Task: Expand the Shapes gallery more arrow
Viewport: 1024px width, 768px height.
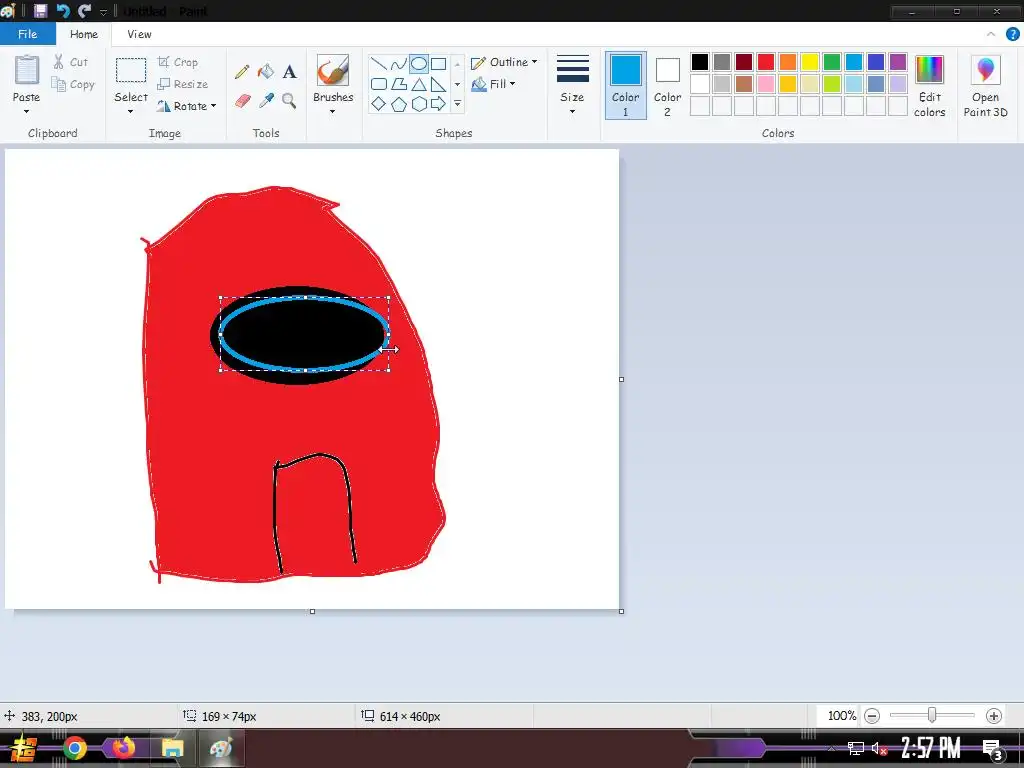Action: click(457, 104)
